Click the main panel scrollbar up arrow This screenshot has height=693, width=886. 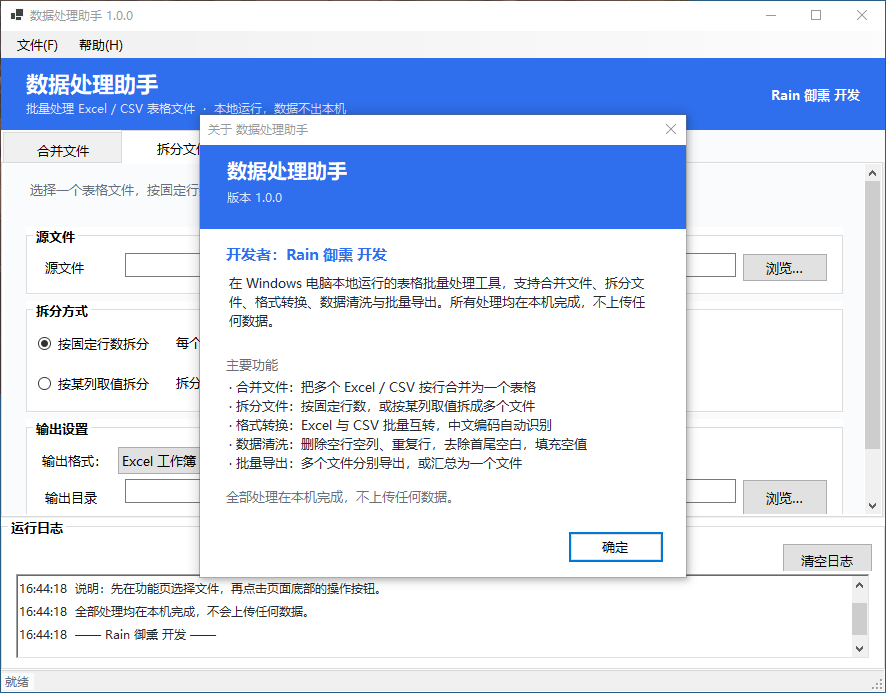[x=872, y=173]
